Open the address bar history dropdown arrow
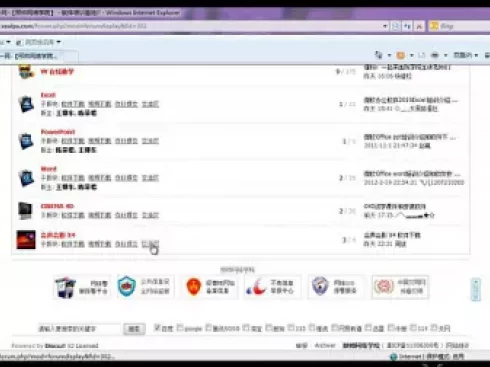Image resolution: width=490 pixels, height=367 pixels. click(385, 26)
